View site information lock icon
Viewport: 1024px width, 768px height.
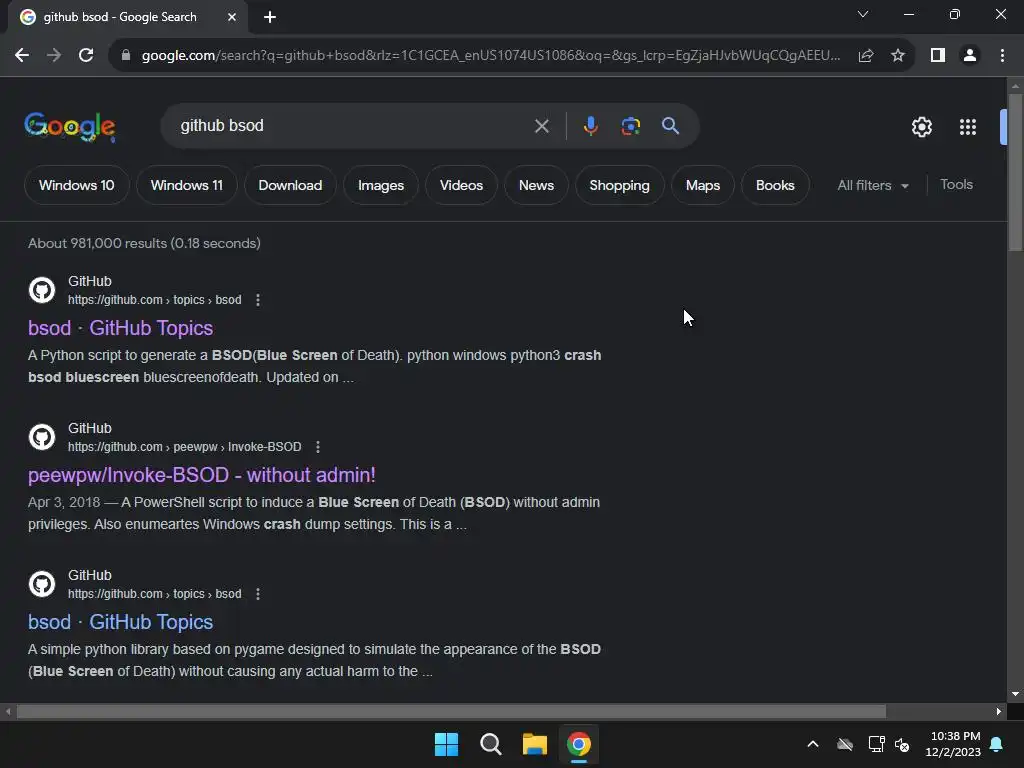[126, 56]
